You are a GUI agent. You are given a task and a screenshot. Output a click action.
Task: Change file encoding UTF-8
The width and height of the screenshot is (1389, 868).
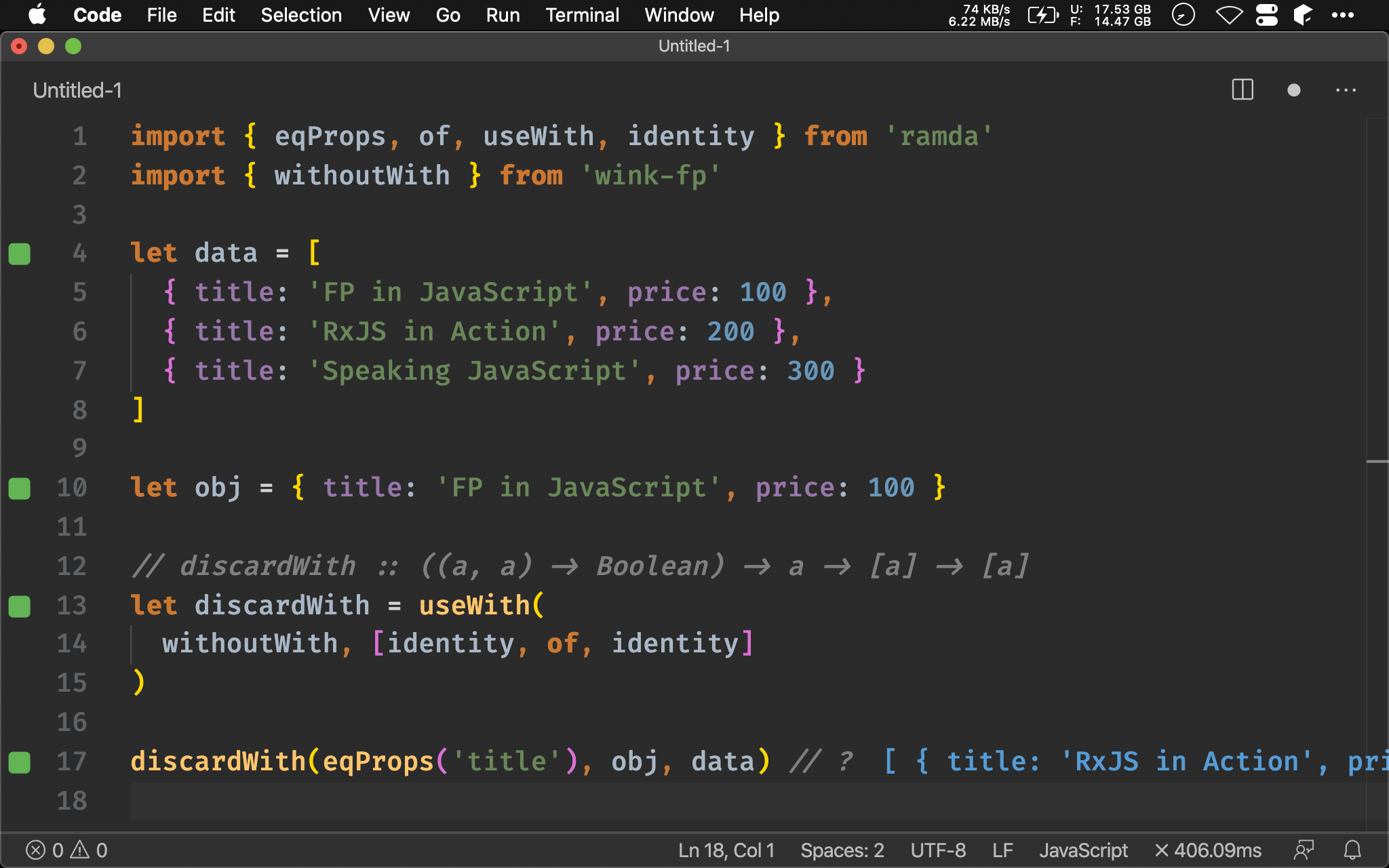tap(938, 850)
